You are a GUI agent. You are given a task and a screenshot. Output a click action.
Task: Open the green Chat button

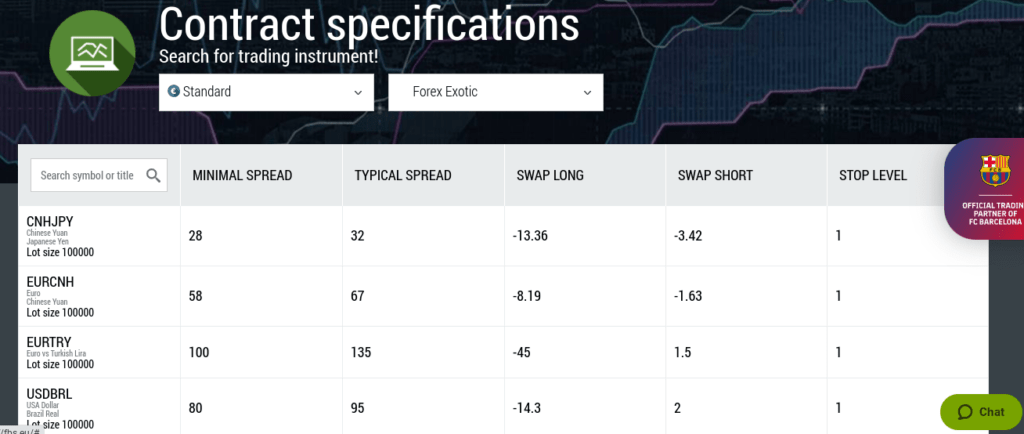click(x=982, y=412)
